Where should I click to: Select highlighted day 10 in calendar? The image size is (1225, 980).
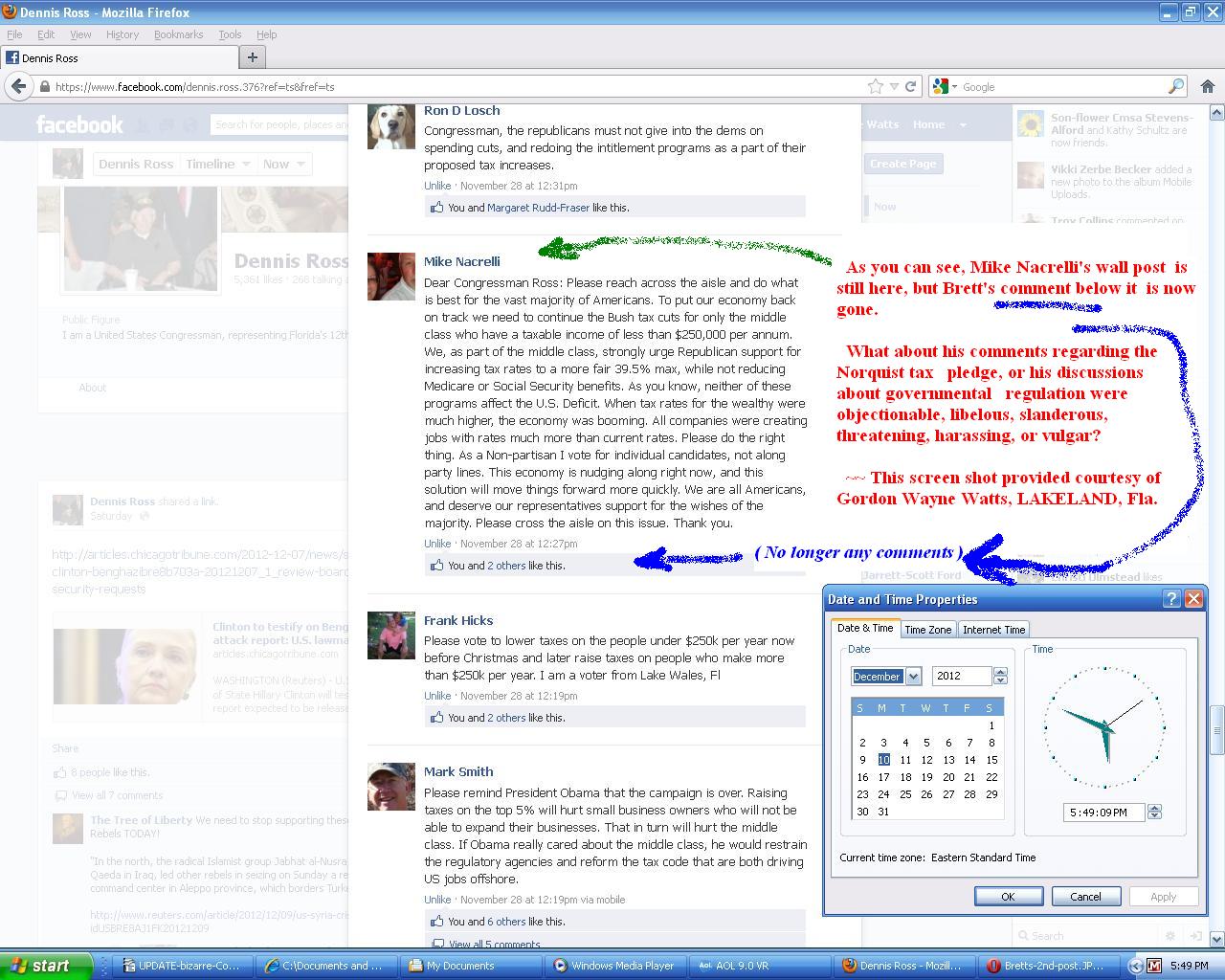(x=883, y=760)
